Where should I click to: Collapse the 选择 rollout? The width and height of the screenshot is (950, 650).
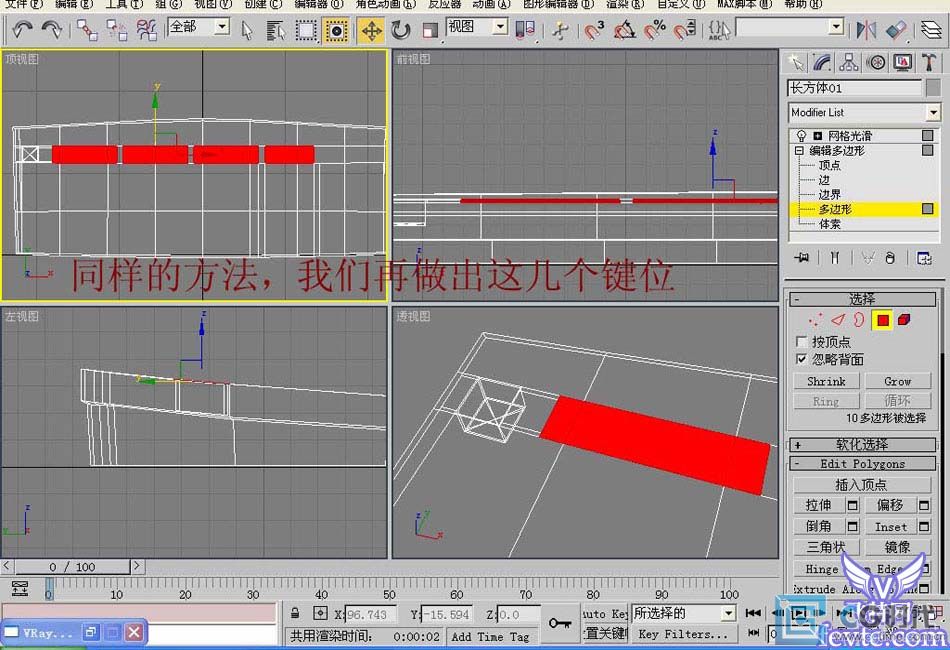[863, 299]
